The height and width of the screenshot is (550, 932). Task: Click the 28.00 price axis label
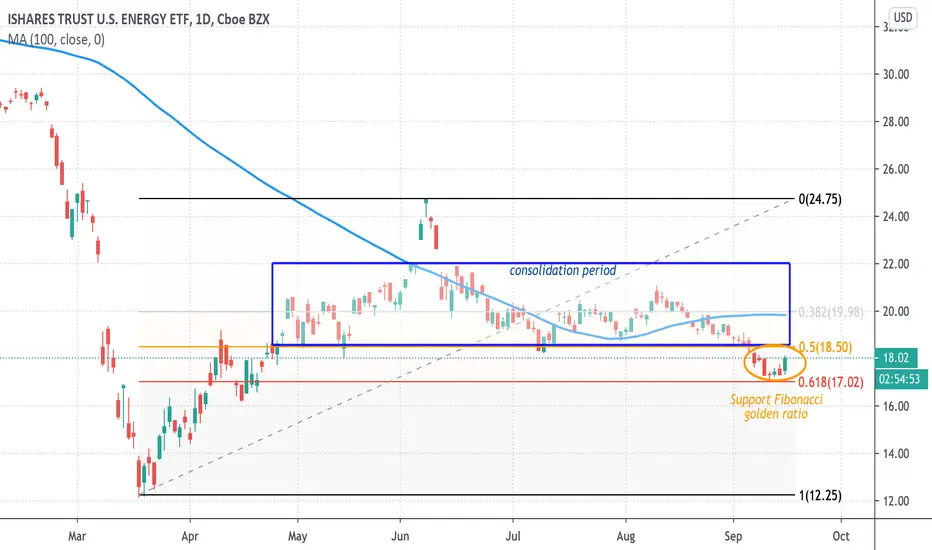(896, 122)
